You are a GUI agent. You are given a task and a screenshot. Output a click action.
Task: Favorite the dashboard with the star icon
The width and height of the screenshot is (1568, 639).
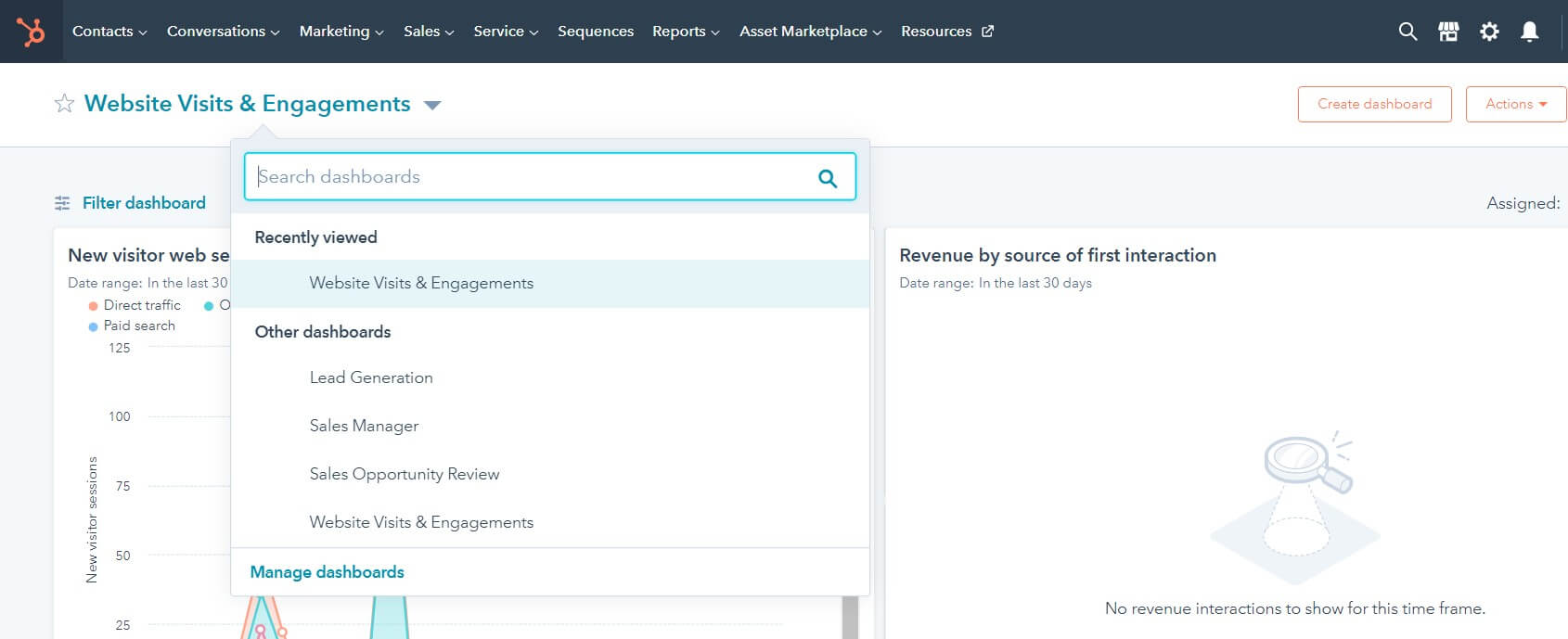[x=64, y=103]
